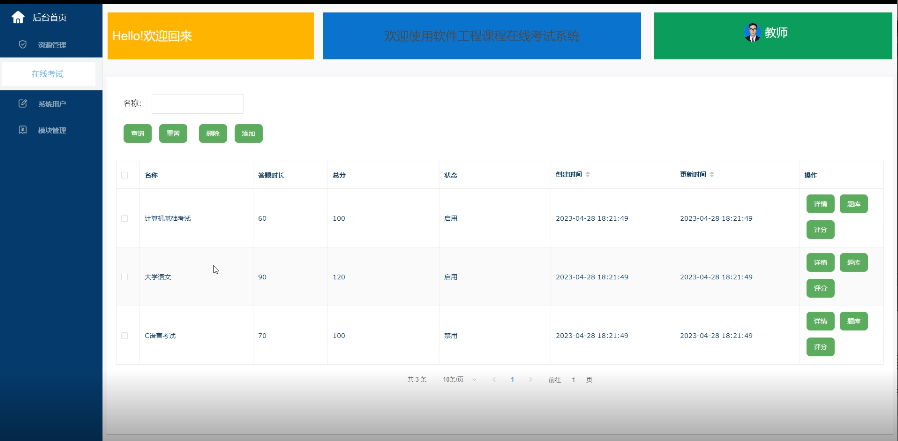Click the total score value 120
The height and width of the screenshot is (441, 898).
point(339,277)
